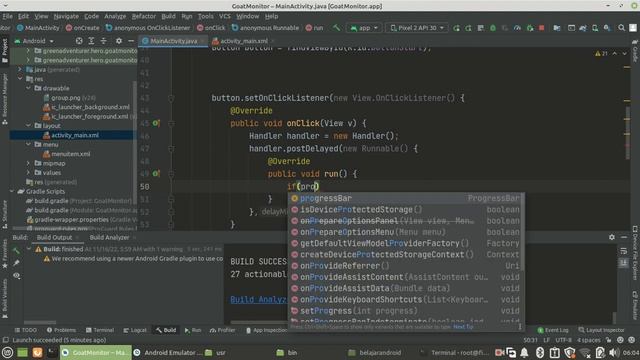Click Select Opened File target icon
The image size is (640, 360).
79,41
